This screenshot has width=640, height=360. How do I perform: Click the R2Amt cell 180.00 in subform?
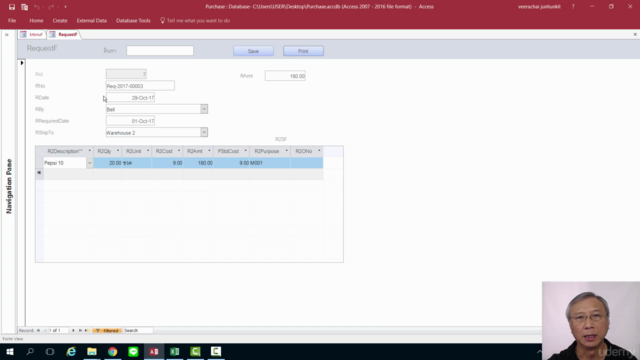click(x=198, y=163)
